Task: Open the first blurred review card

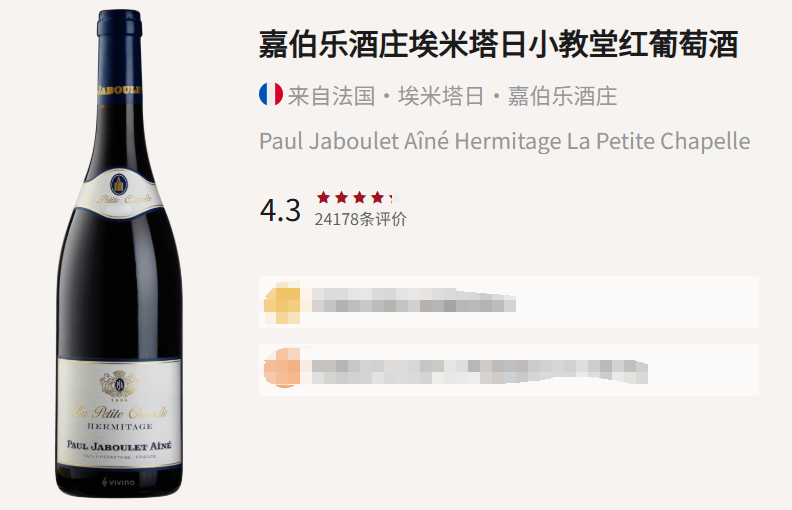Action: pos(509,302)
